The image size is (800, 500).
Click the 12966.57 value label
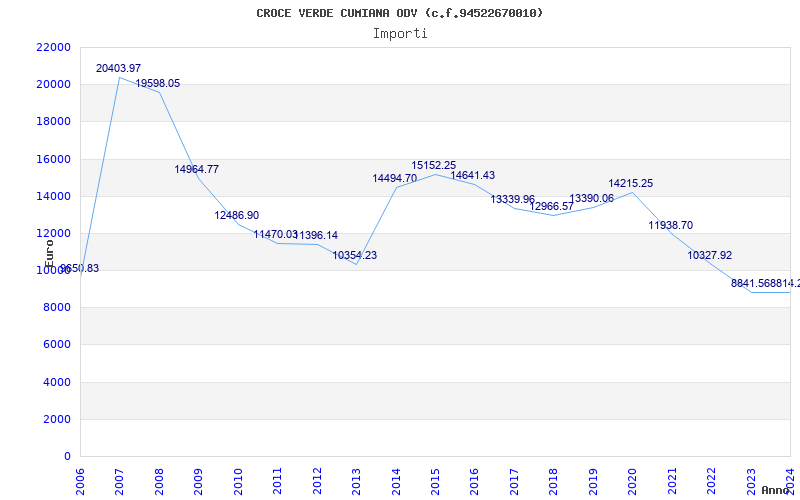[x=552, y=207]
